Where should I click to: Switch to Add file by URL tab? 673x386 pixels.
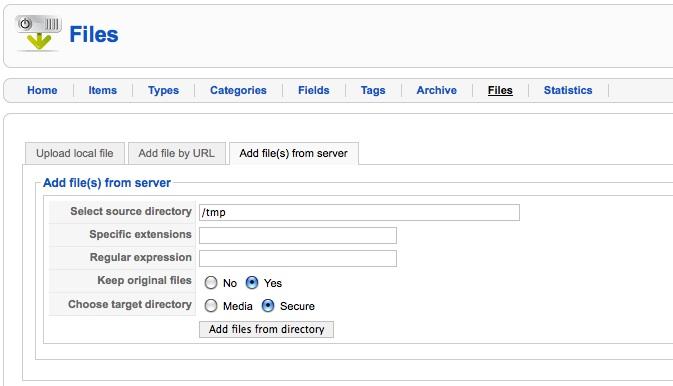[176, 153]
